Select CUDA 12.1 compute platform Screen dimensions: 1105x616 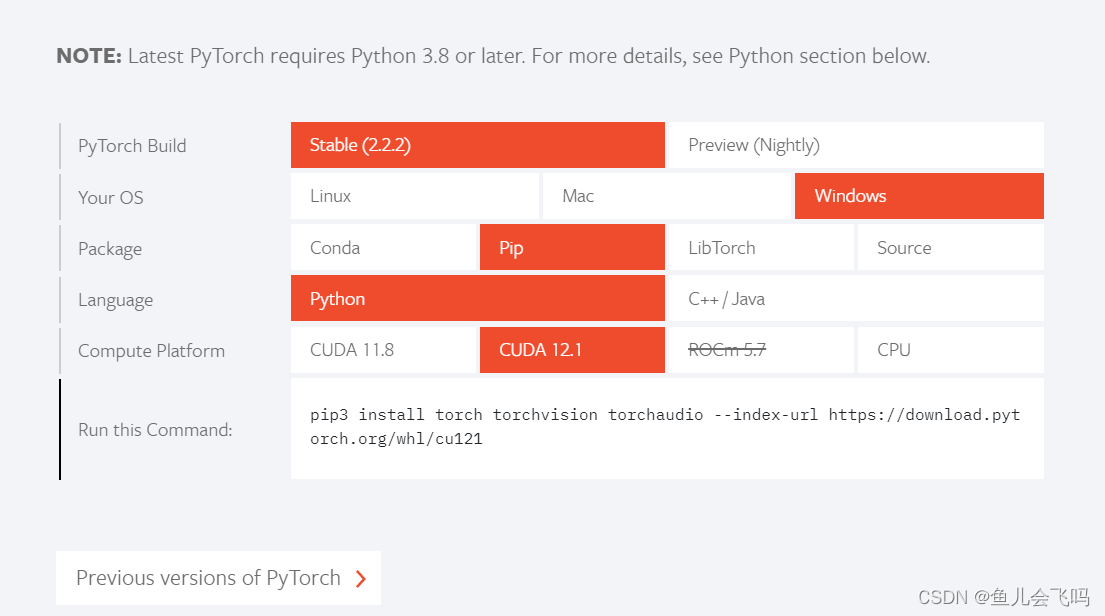tap(572, 350)
